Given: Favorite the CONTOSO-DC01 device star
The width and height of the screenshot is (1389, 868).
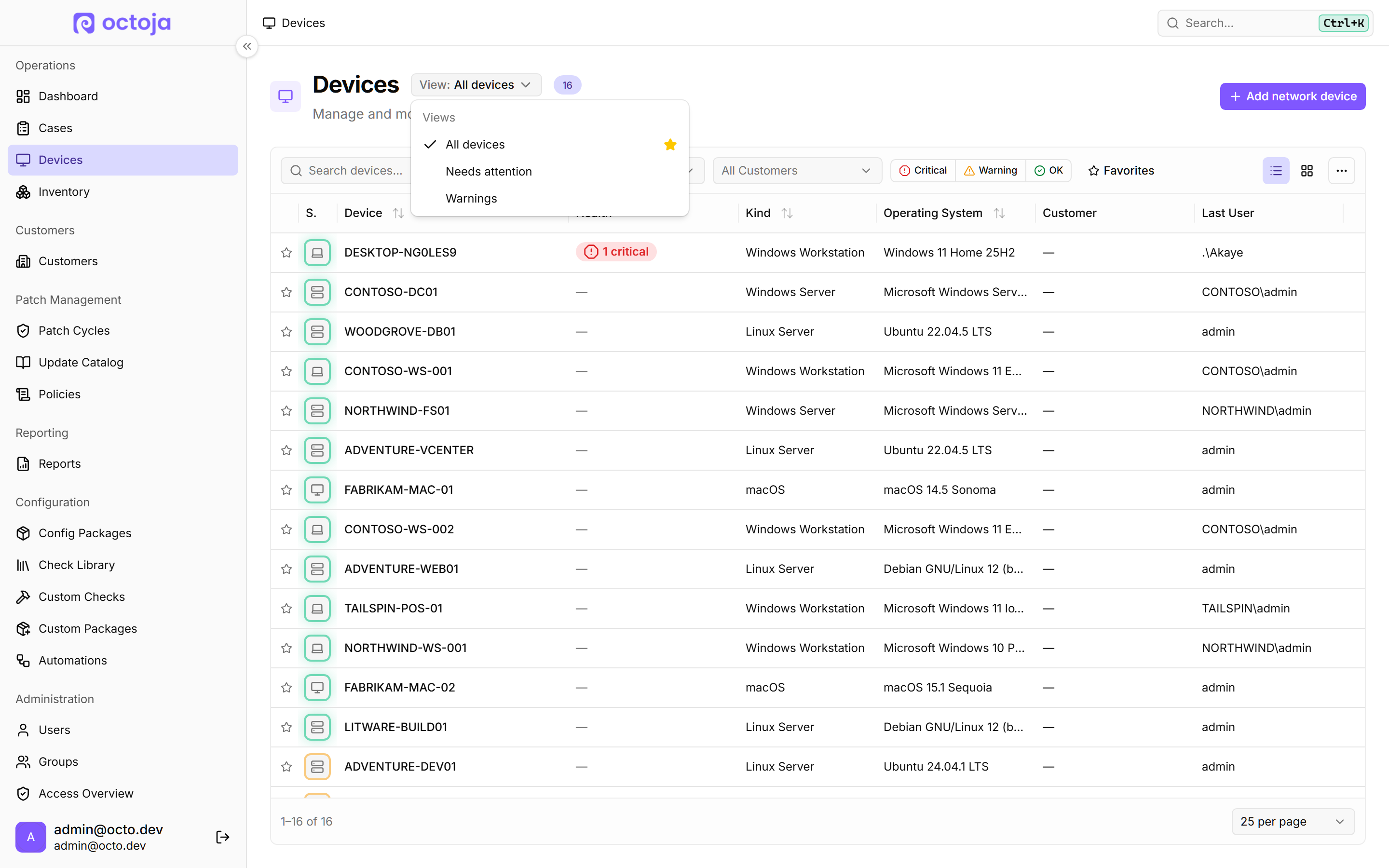Looking at the screenshot, I should 286,292.
